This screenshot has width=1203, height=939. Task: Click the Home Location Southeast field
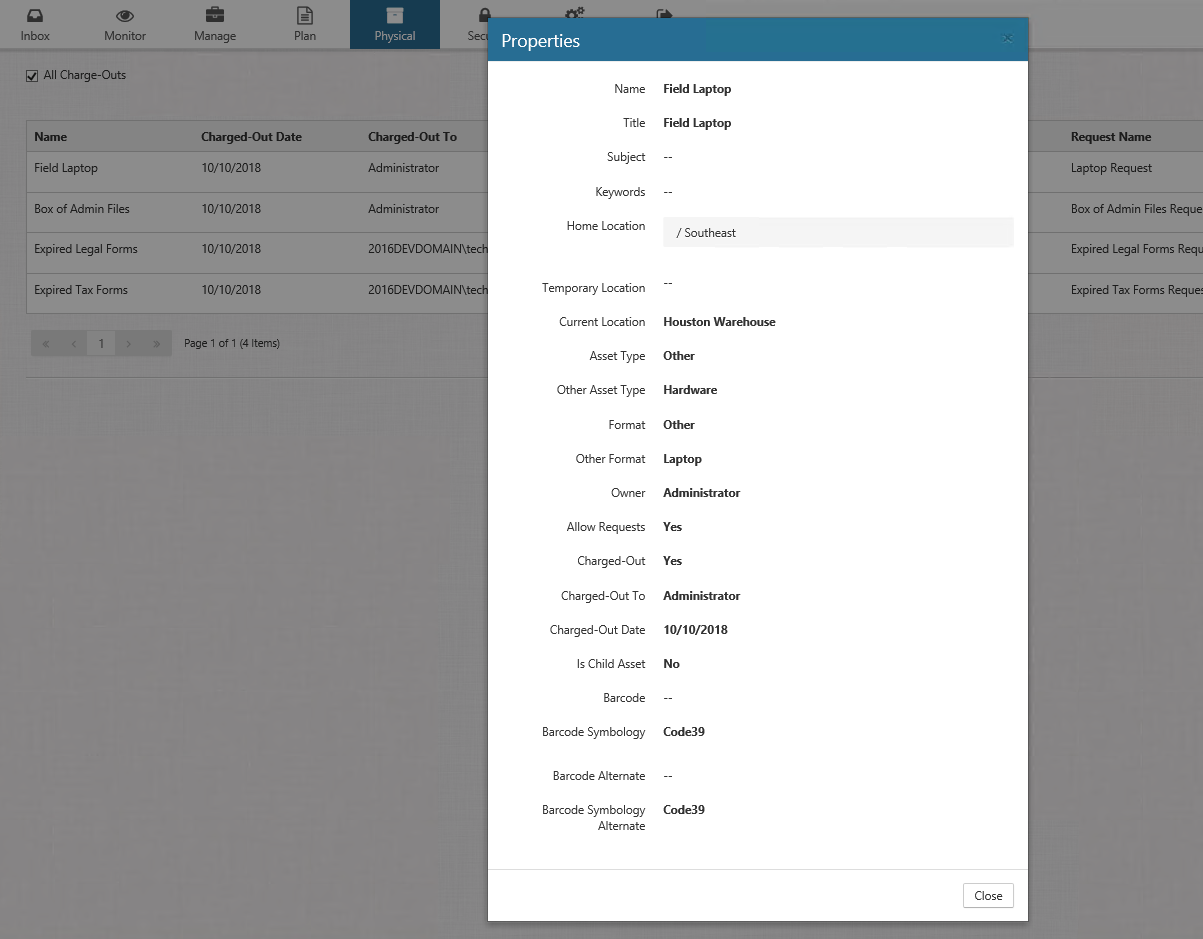click(x=837, y=233)
